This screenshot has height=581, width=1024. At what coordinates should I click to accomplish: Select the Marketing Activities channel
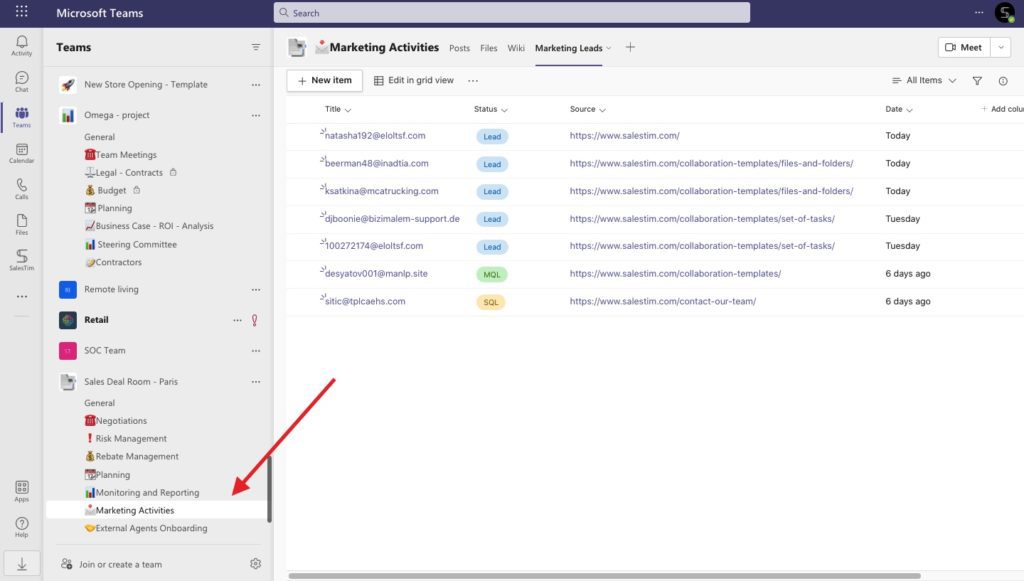pyautogui.click(x=157, y=510)
